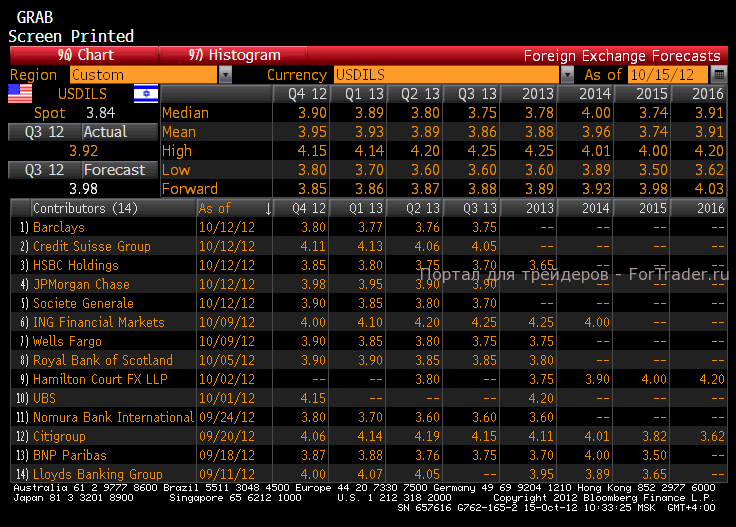The width and height of the screenshot is (736, 527).
Task: Click Nomura As of date 09/24/12
Action: pos(227,417)
